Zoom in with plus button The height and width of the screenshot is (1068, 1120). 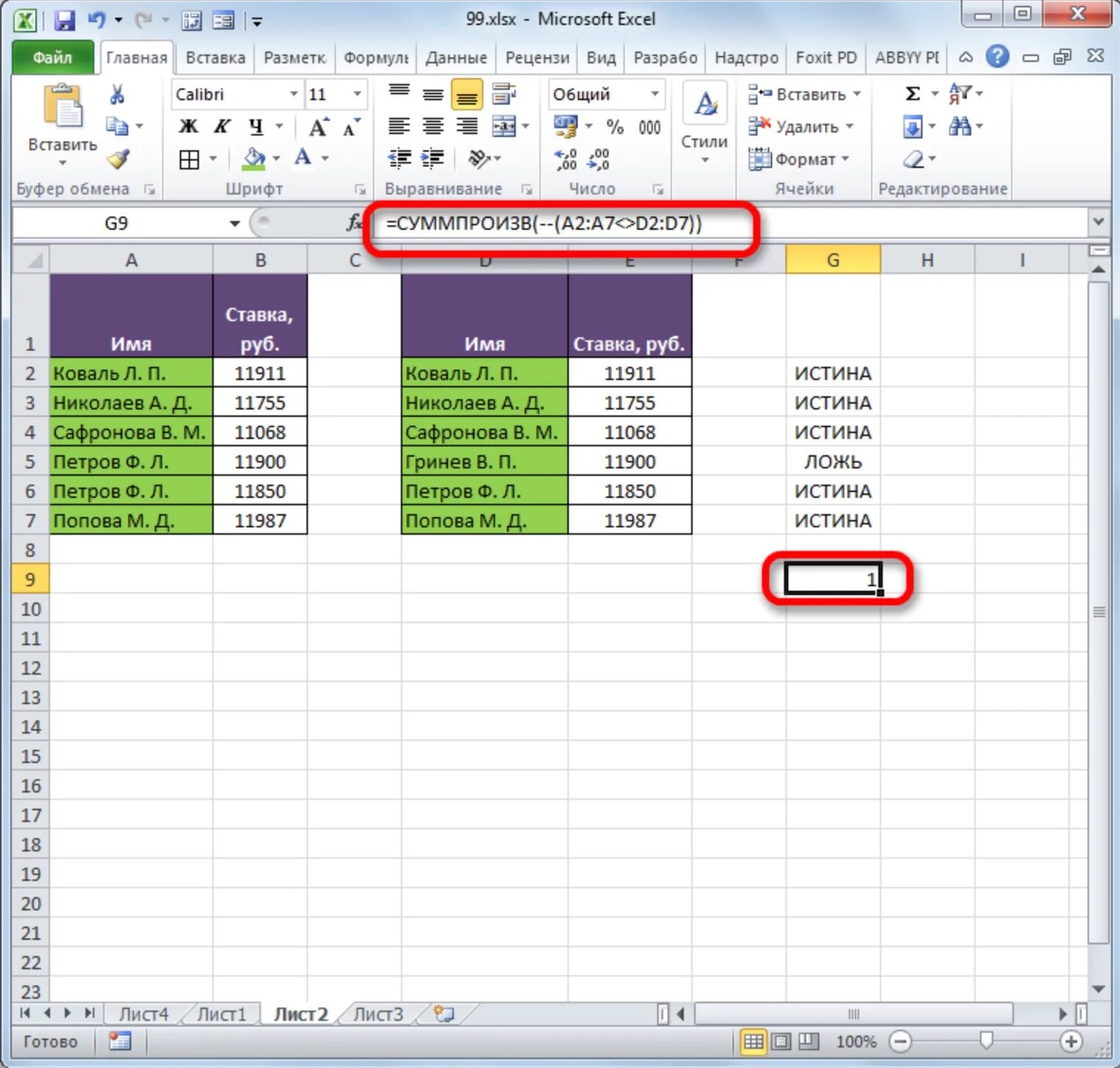coord(1071,1041)
